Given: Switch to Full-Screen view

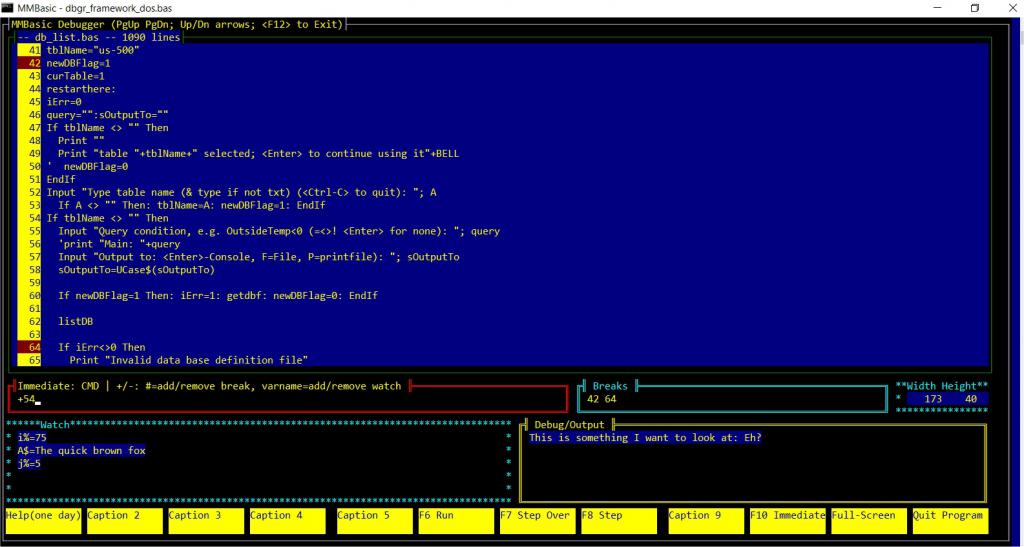Looking at the screenshot, I should 867,520.
